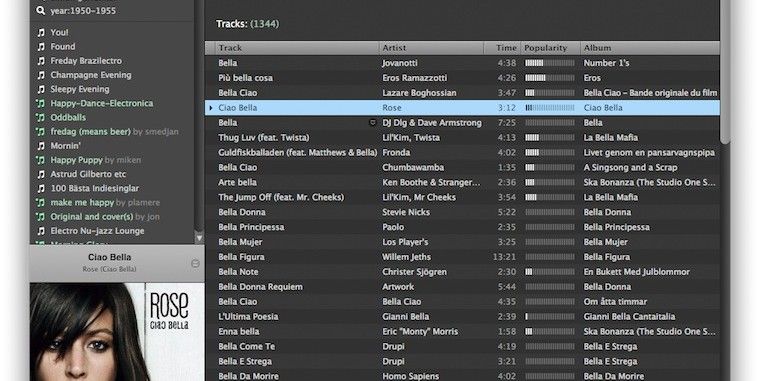
Task: Click the 100 Bästa Indiesinglar note icon
Action: tap(41, 189)
